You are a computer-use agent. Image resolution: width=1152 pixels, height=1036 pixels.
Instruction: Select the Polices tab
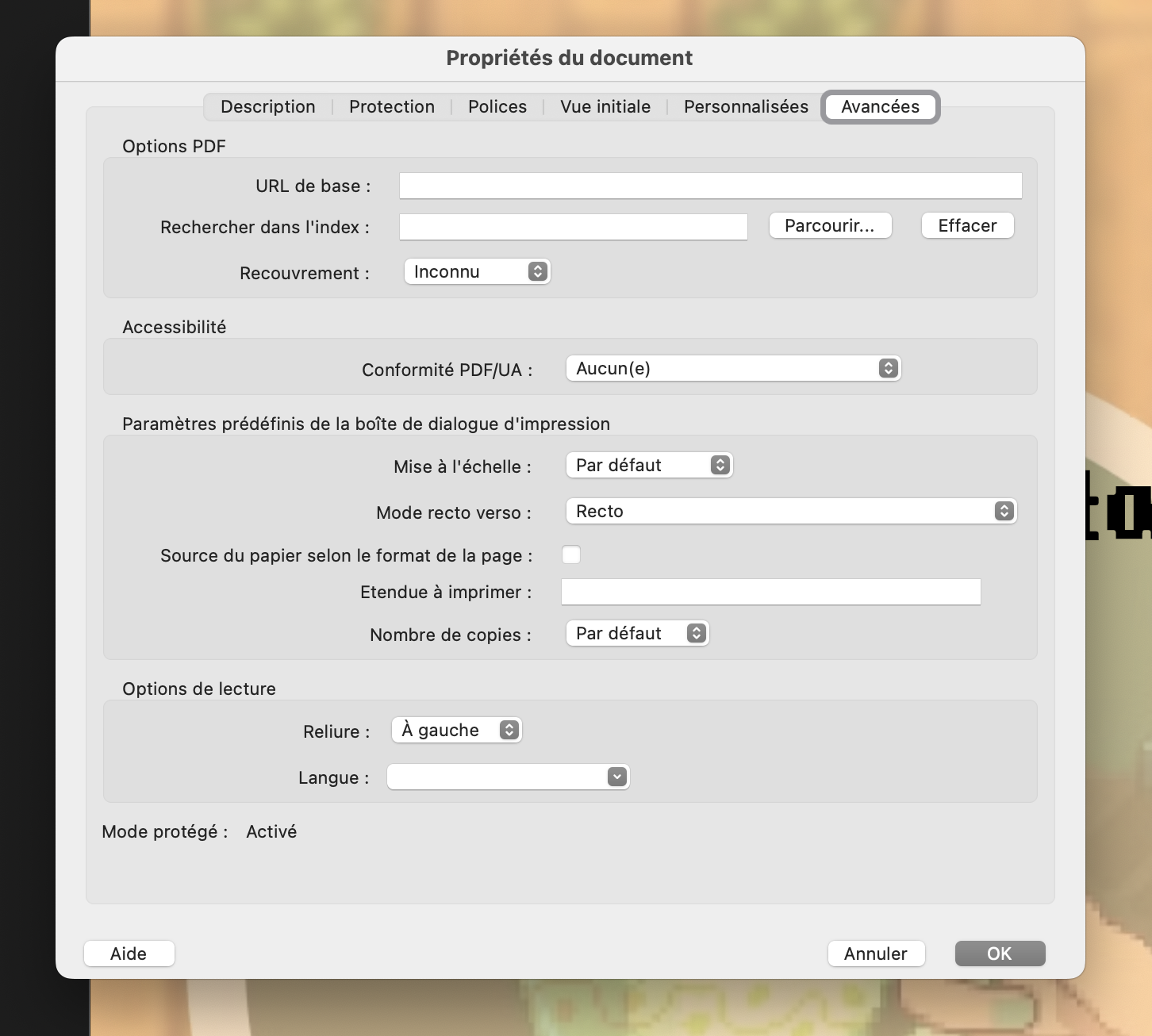coord(497,107)
